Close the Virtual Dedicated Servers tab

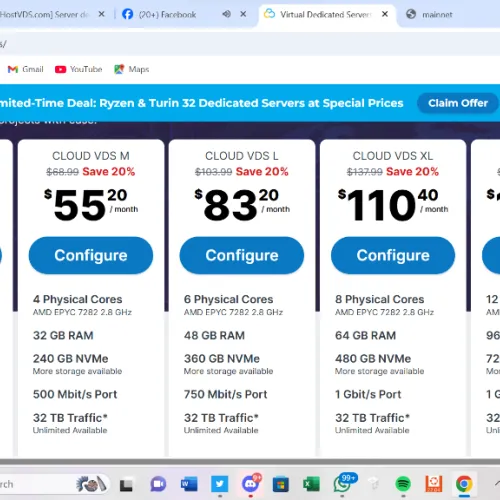coord(385,14)
